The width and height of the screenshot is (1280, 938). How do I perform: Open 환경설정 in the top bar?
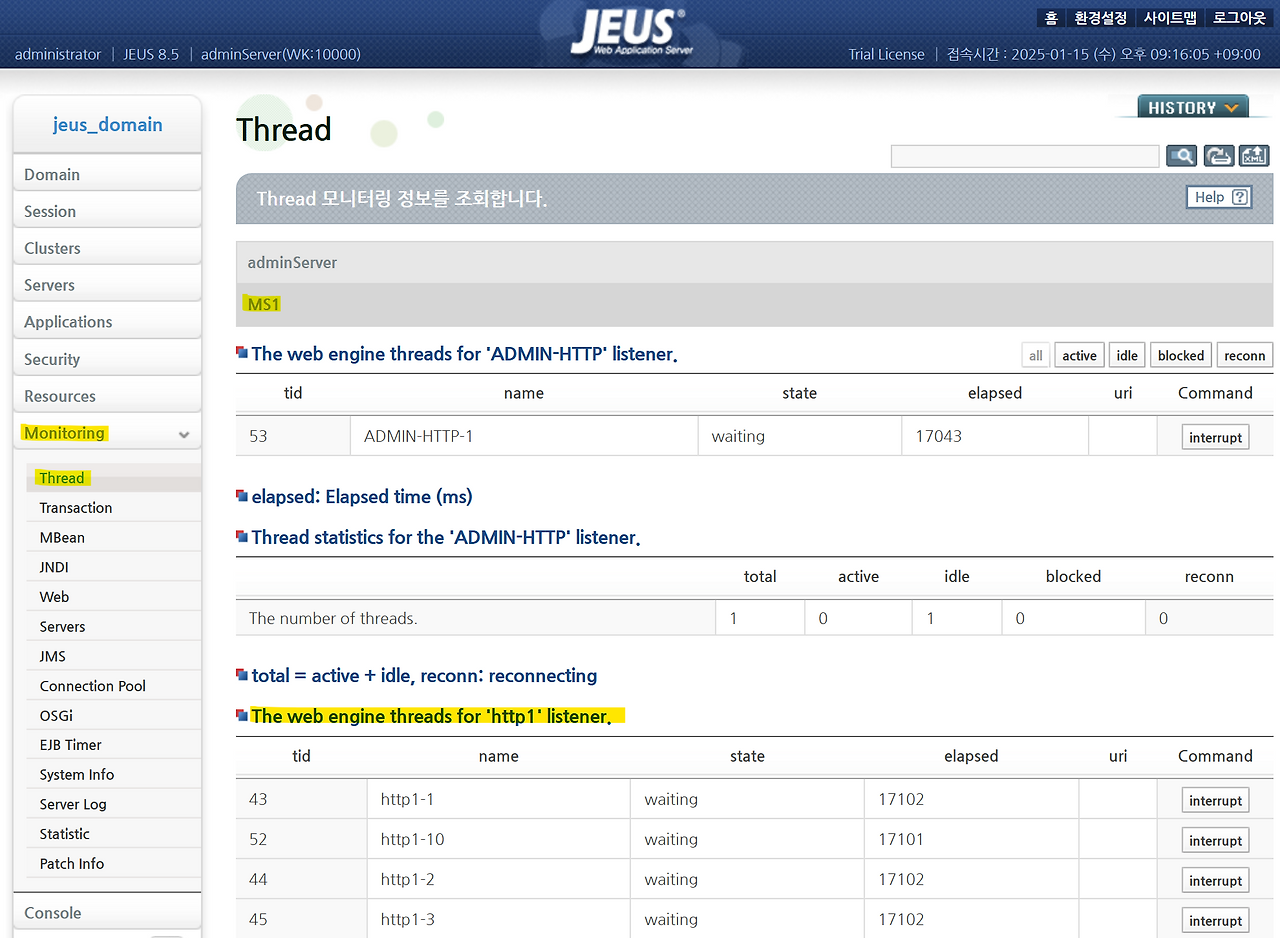click(1100, 17)
